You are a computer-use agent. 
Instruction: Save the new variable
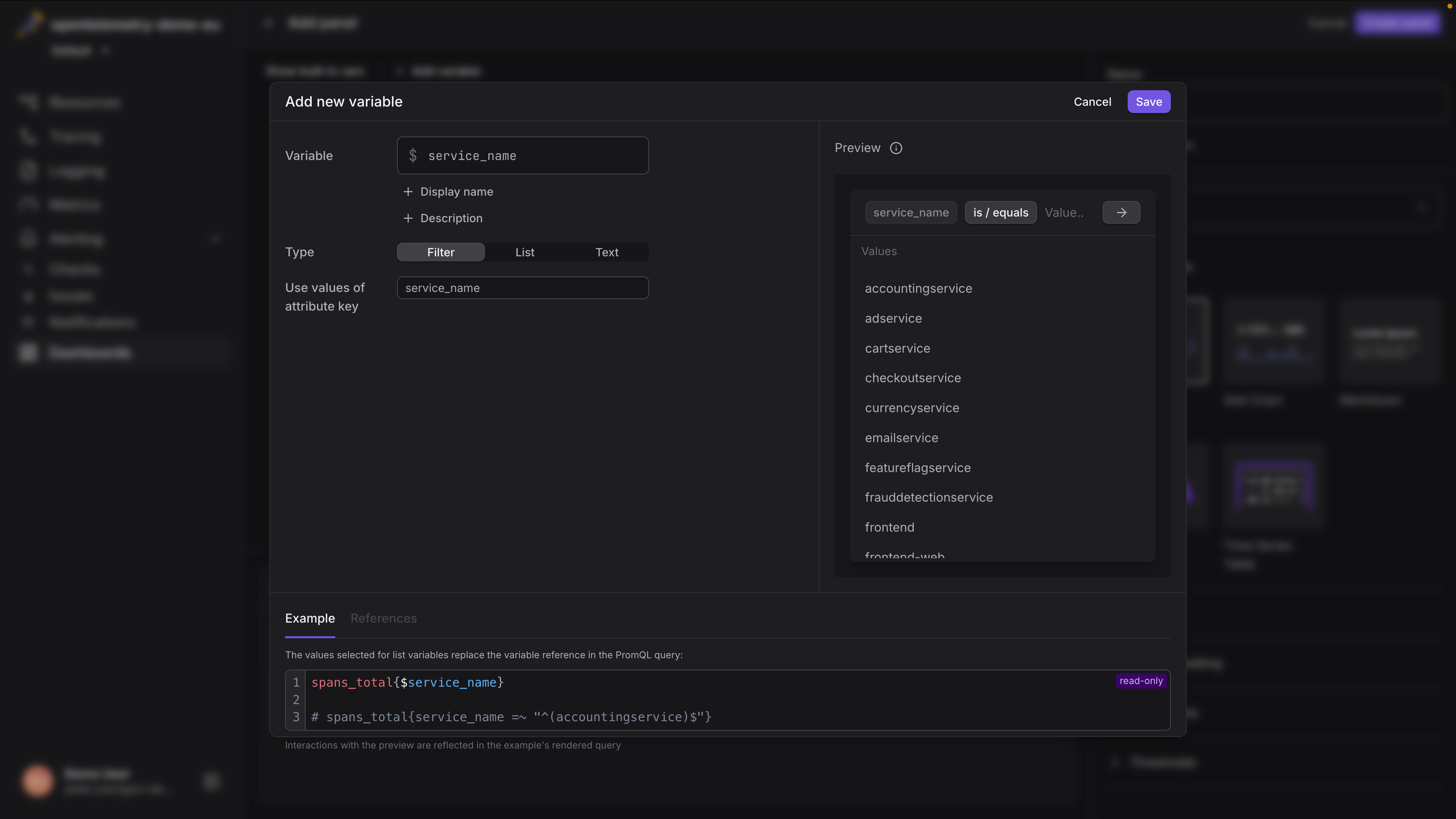click(1149, 102)
